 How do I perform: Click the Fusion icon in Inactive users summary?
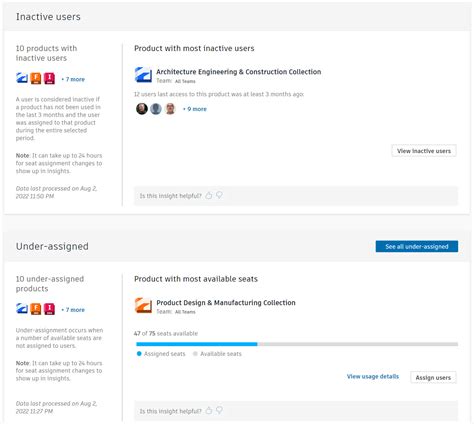coord(36,78)
